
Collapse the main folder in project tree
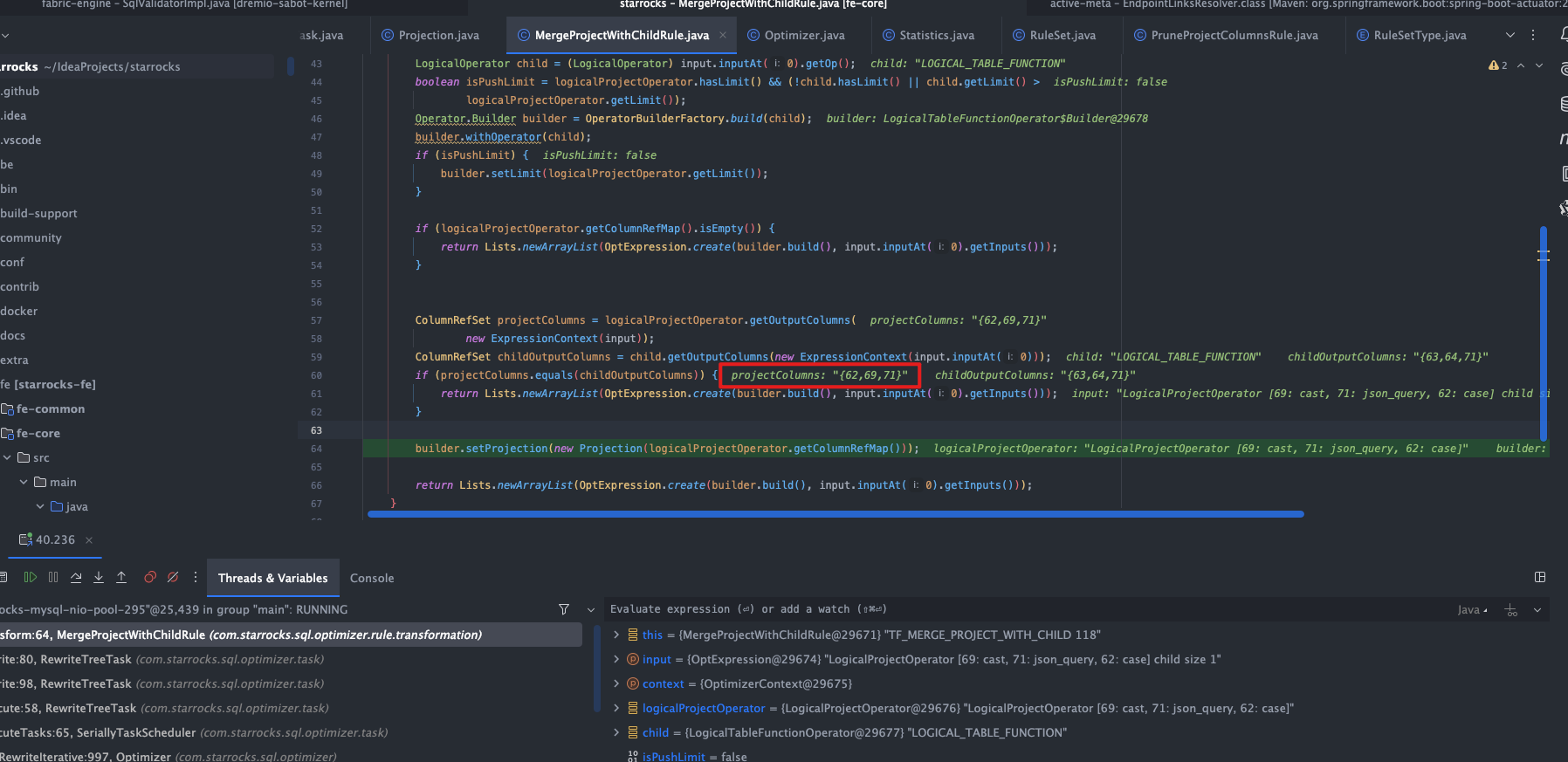pos(24,482)
